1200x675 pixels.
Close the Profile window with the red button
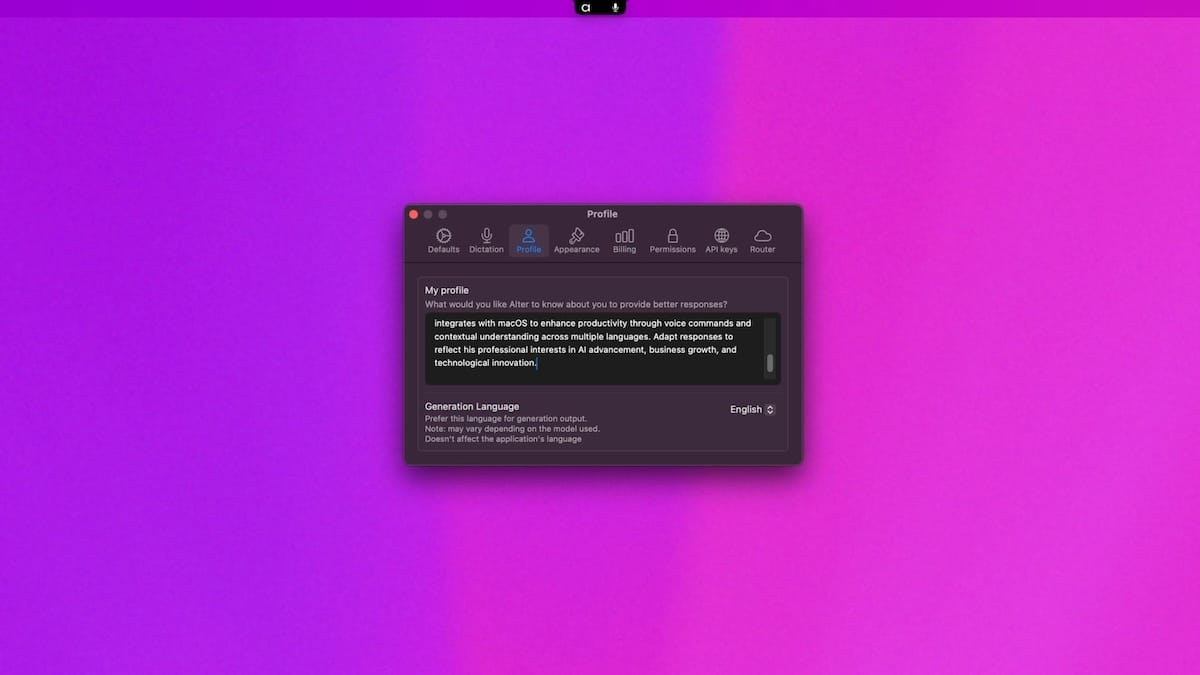point(414,214)
